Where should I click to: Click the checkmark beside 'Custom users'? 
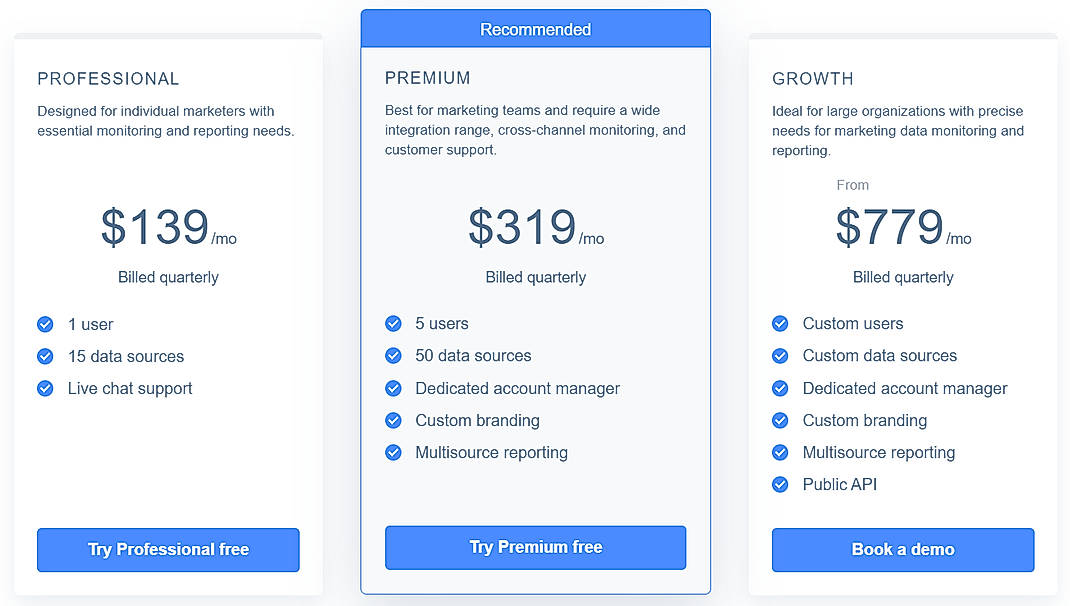tap(780, 324)
